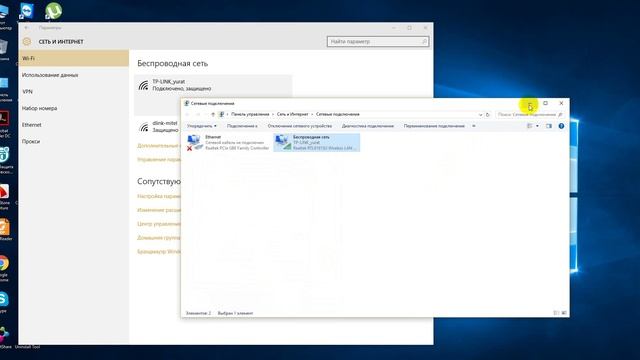
Task: Launch uTorrent from the desktop
Action: [x=53, y=11]
